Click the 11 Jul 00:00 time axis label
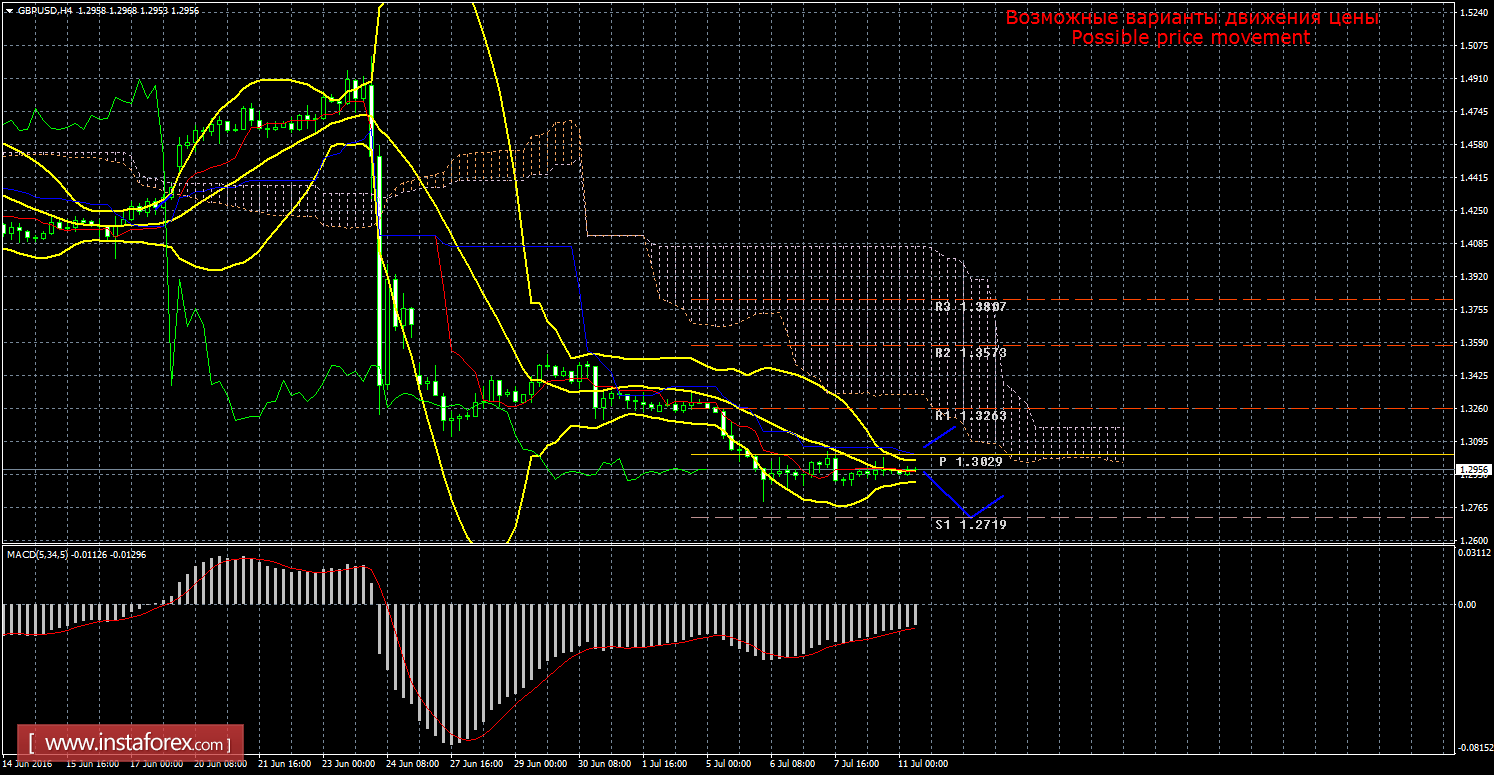The width and height of the screenshot is (1494, 775). tap(923, 763)
